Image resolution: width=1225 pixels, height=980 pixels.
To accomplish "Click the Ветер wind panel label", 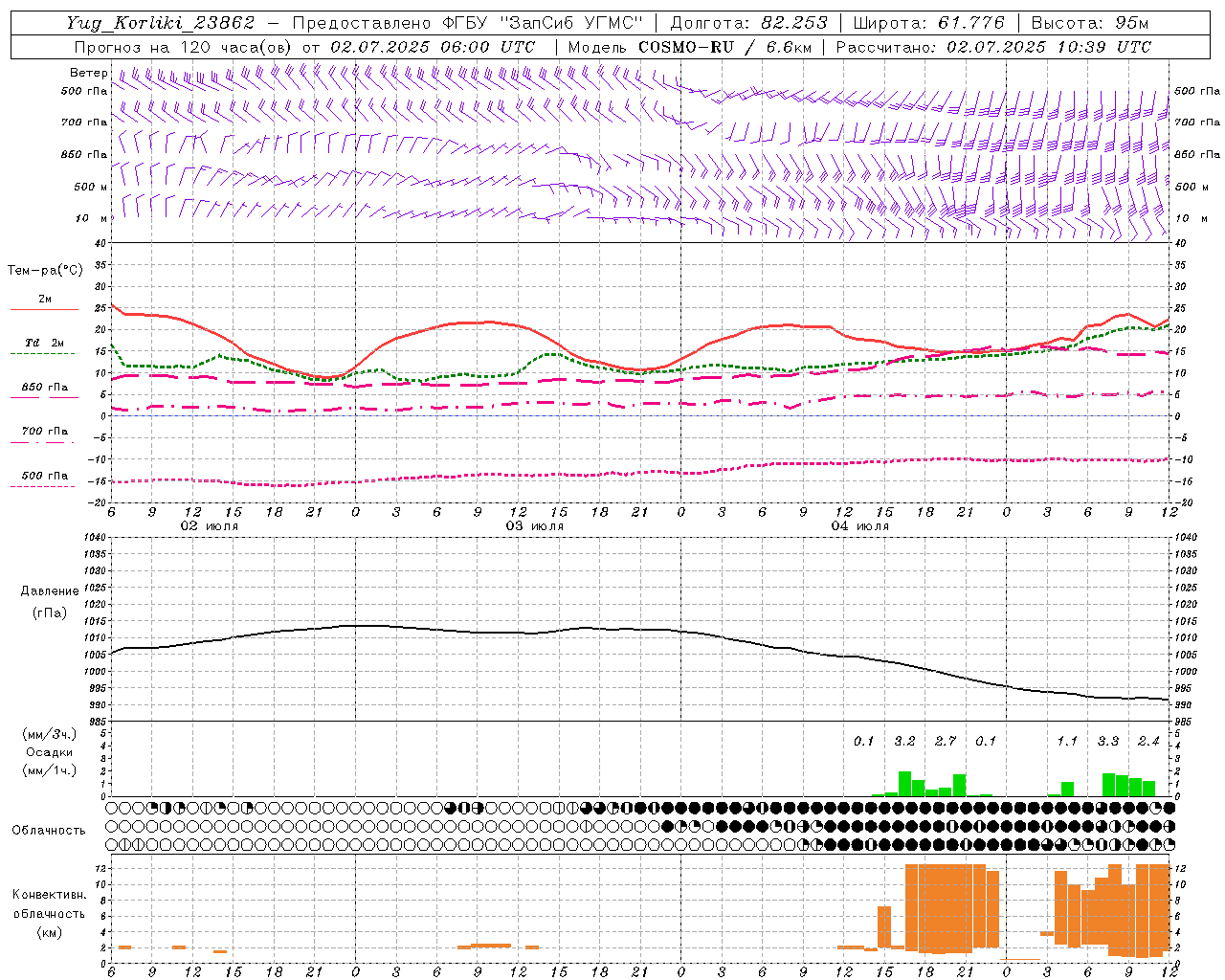I will [x=88, y=73].
